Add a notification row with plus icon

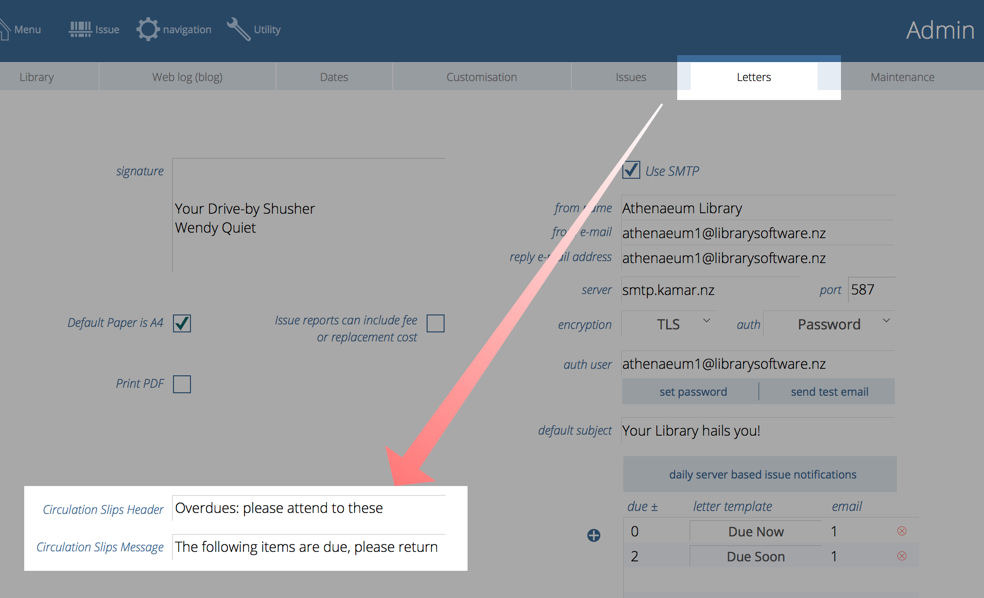coord(593,535)
